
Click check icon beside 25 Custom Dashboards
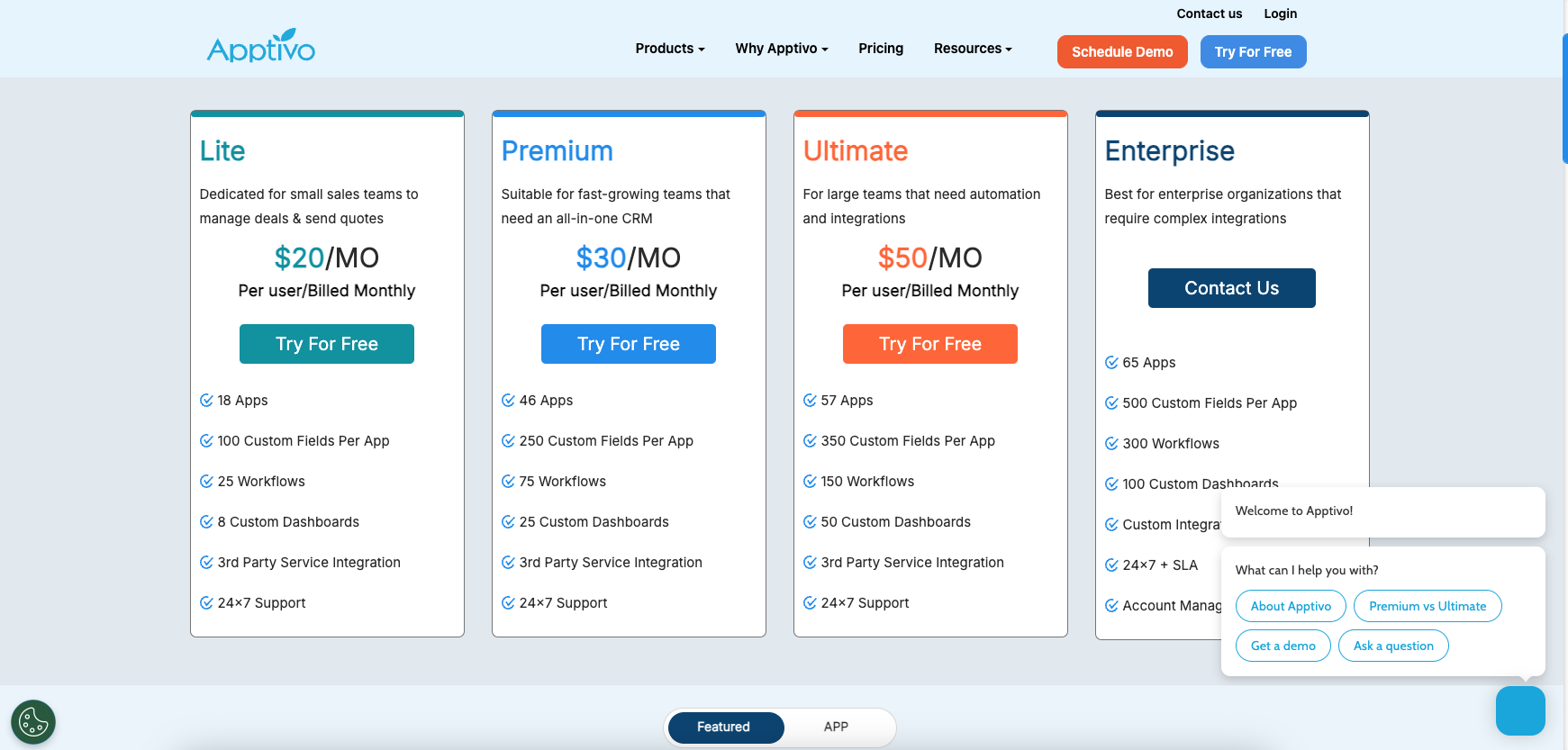508,522
